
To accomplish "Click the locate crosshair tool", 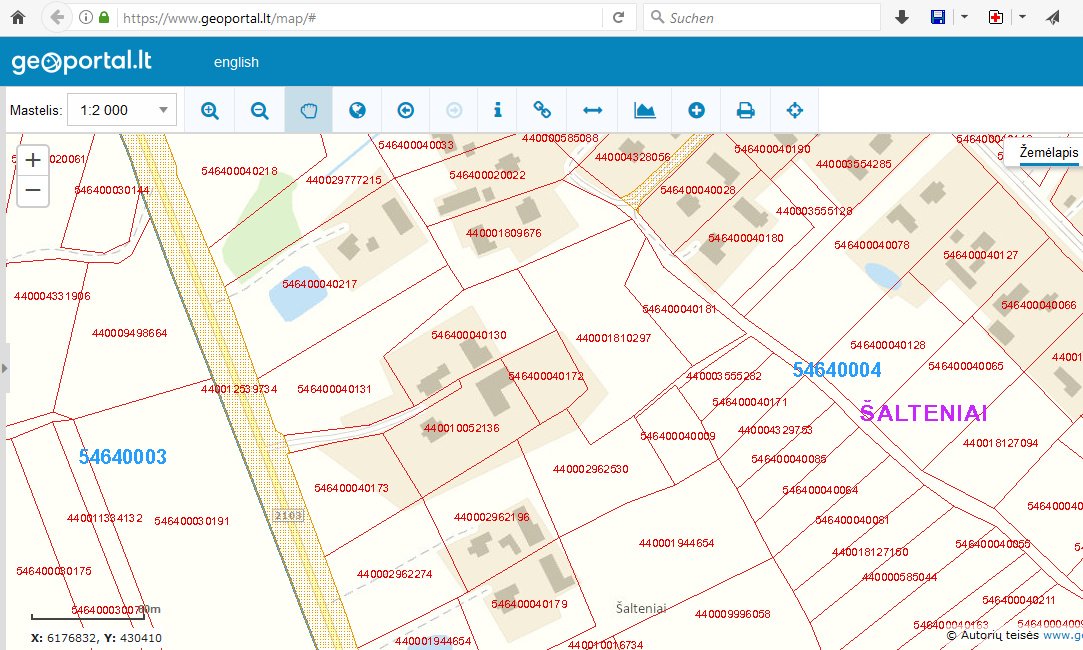I will 795,110.
